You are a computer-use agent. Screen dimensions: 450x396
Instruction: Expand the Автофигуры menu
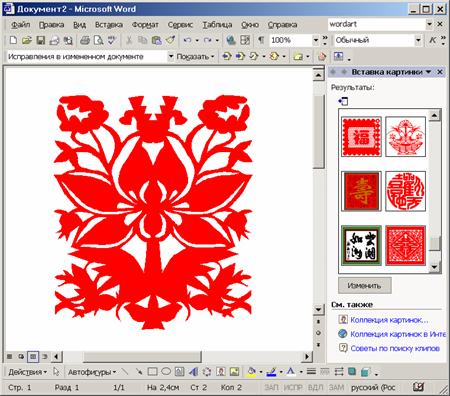coord(92,372)
